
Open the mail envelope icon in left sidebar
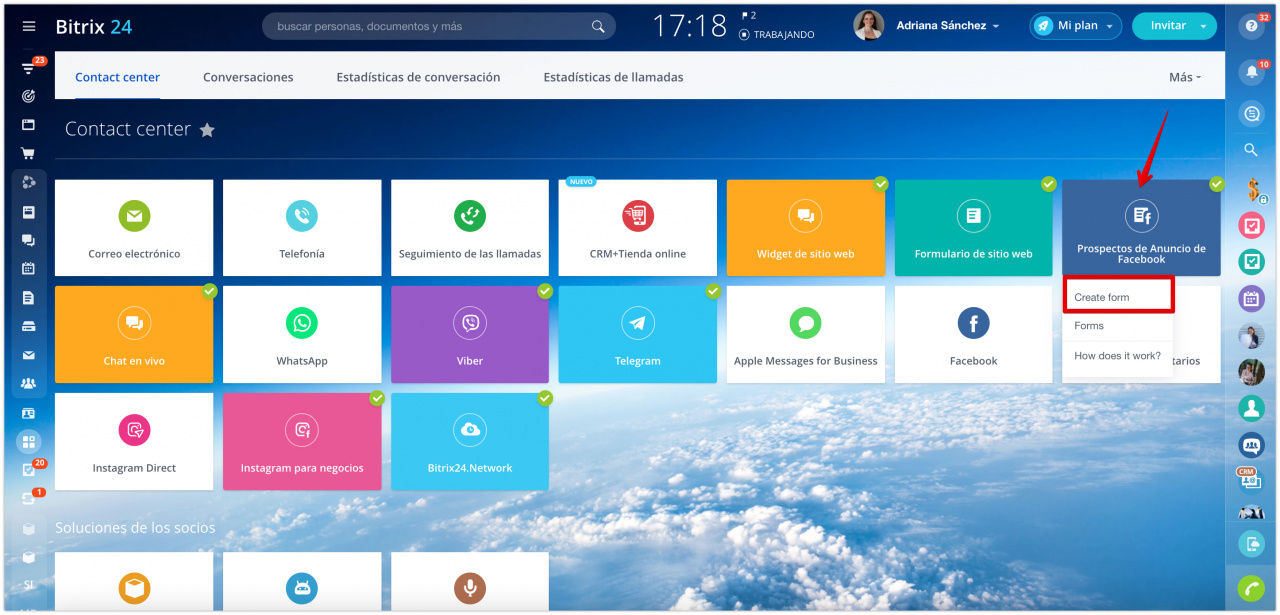(28, 355)
